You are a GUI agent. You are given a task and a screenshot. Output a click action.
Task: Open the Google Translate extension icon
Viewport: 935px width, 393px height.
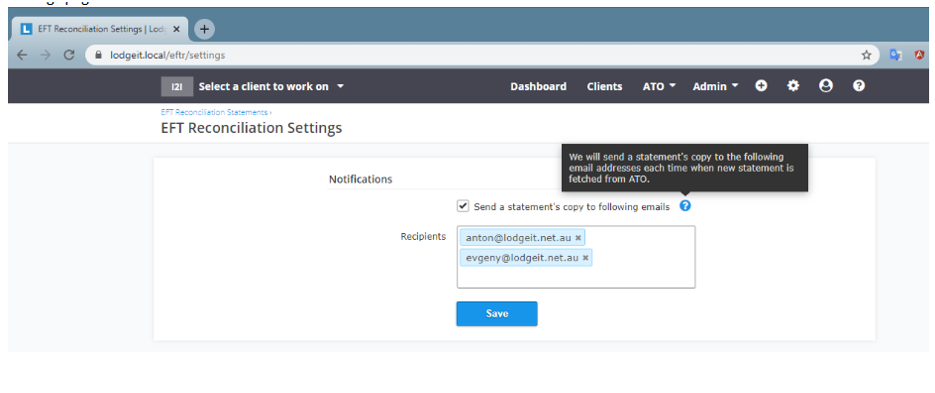point(895,55)
